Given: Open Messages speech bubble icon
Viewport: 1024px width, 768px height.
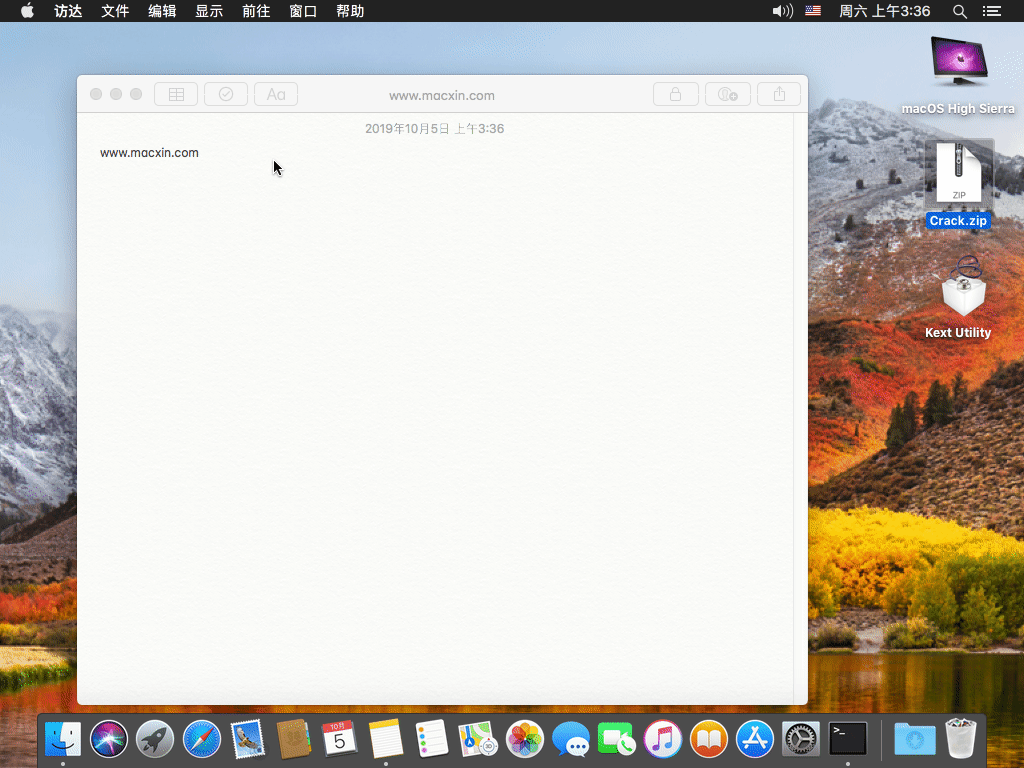Looking at the screenshot, I should point(571,739).
